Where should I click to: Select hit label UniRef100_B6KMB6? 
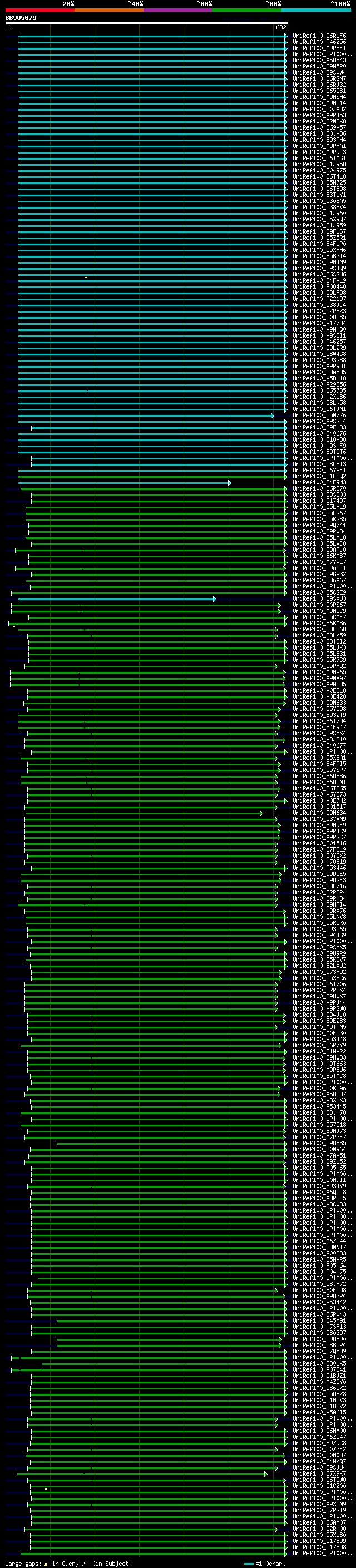coord(319,624)
